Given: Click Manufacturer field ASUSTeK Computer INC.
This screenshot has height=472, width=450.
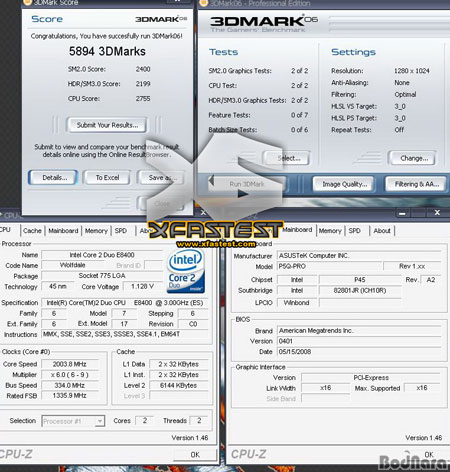Looking at the screenshot, I should pyautogui.click(x=359, y=256).
